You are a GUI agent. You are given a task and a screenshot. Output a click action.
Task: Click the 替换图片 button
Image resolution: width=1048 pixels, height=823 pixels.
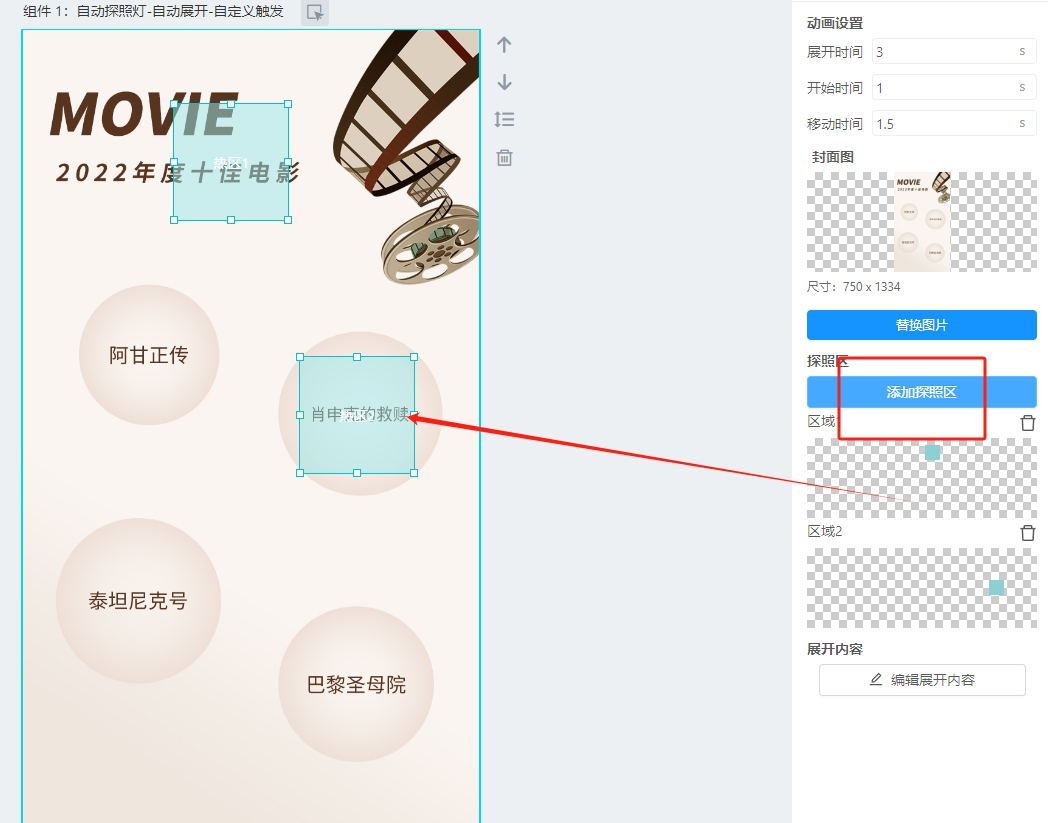[921, 325]
